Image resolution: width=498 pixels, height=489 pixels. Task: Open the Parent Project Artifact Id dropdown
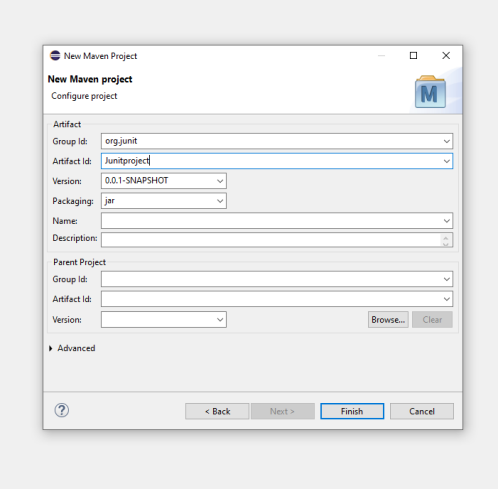(x=447, y=299)
